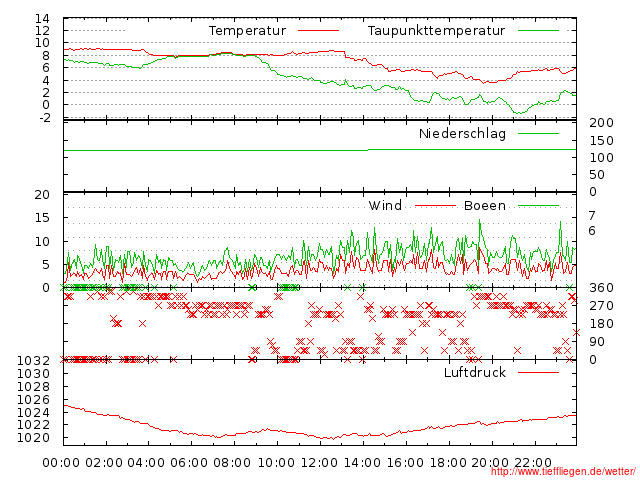Open the tieffliegen.de/wetter link
The image size is (640, 480).
[563, 471]
